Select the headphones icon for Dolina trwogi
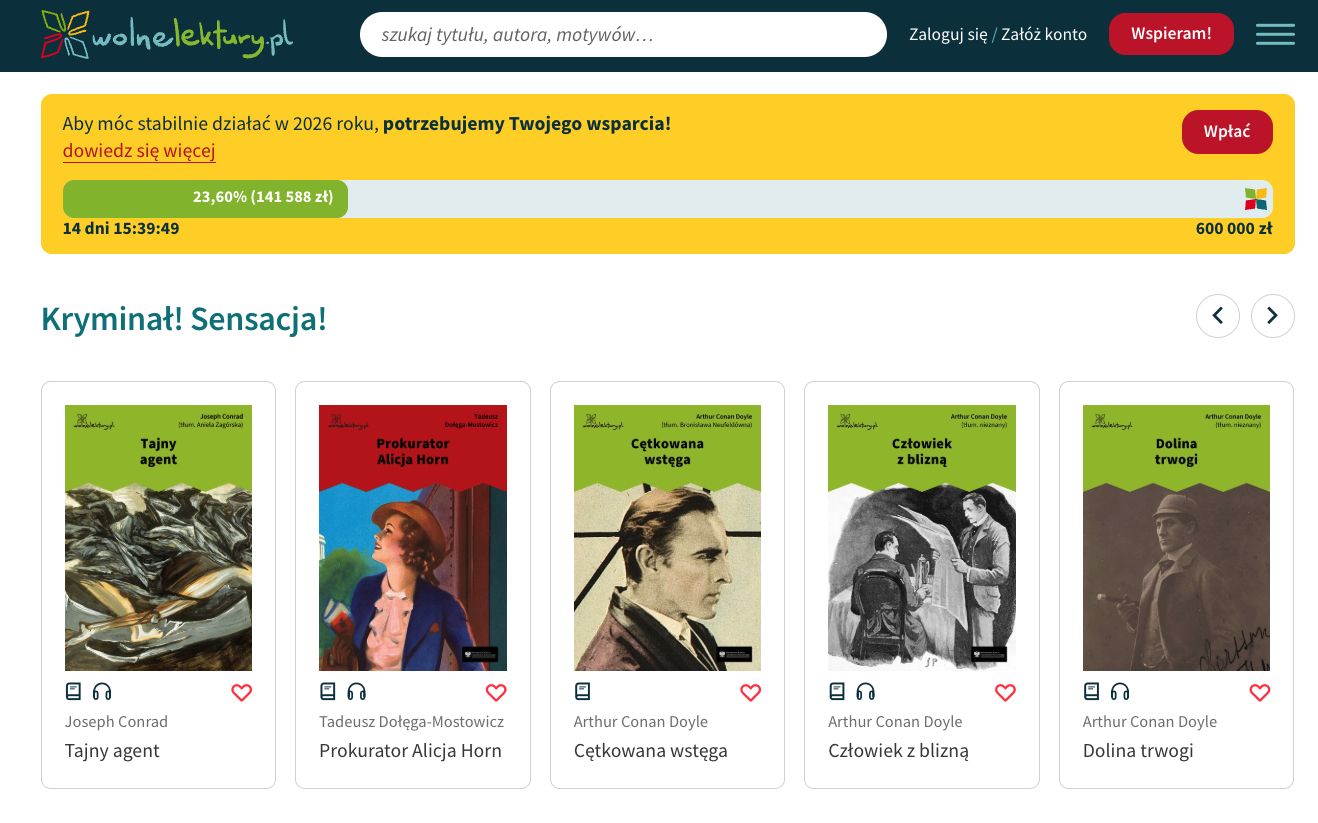The height and width of the screenshot is (823, 1318). click(1120, 691)
